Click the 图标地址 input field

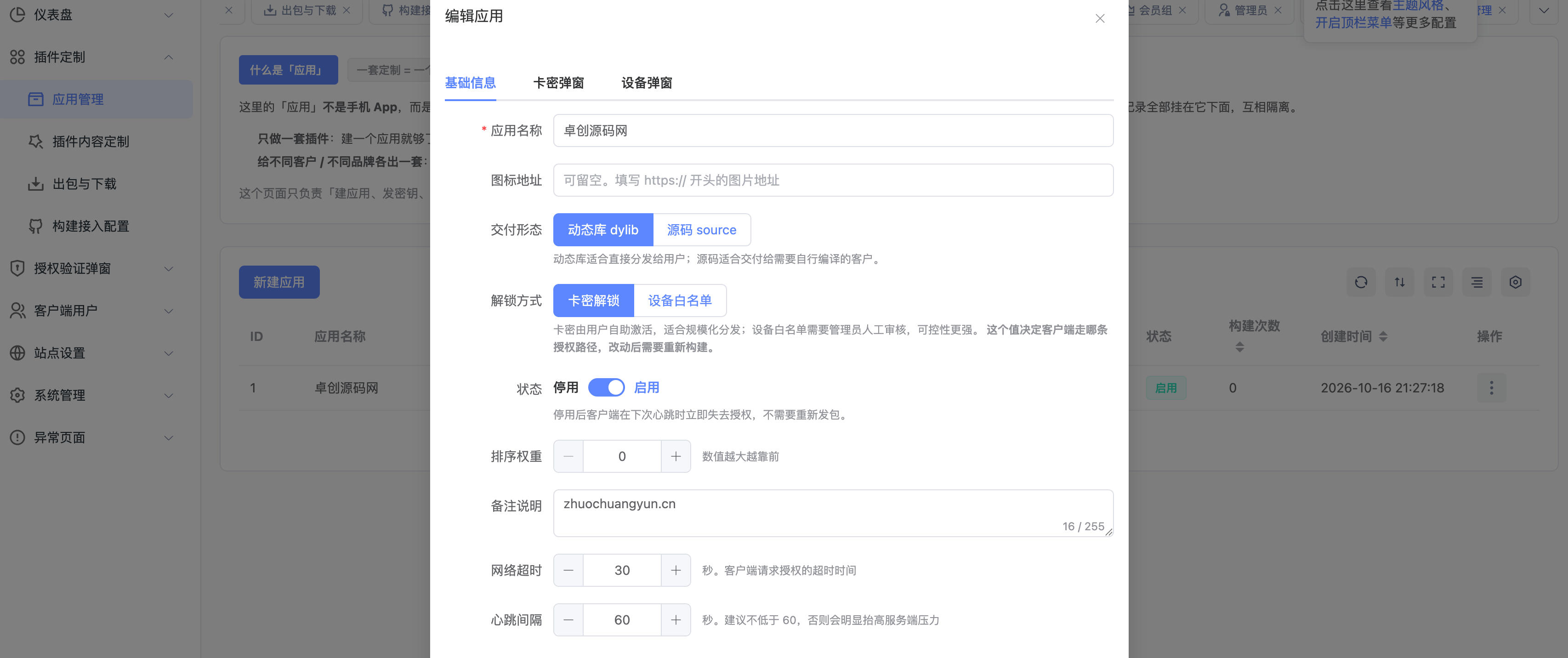[833, 180]
